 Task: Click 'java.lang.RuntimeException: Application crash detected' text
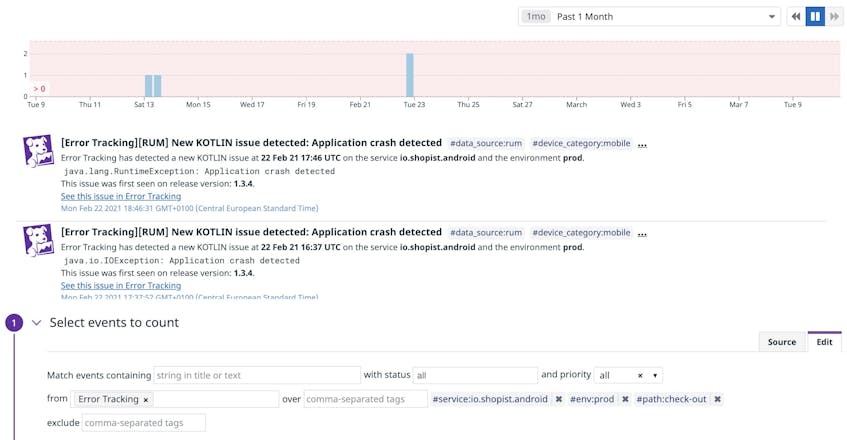tap(199, 171)
